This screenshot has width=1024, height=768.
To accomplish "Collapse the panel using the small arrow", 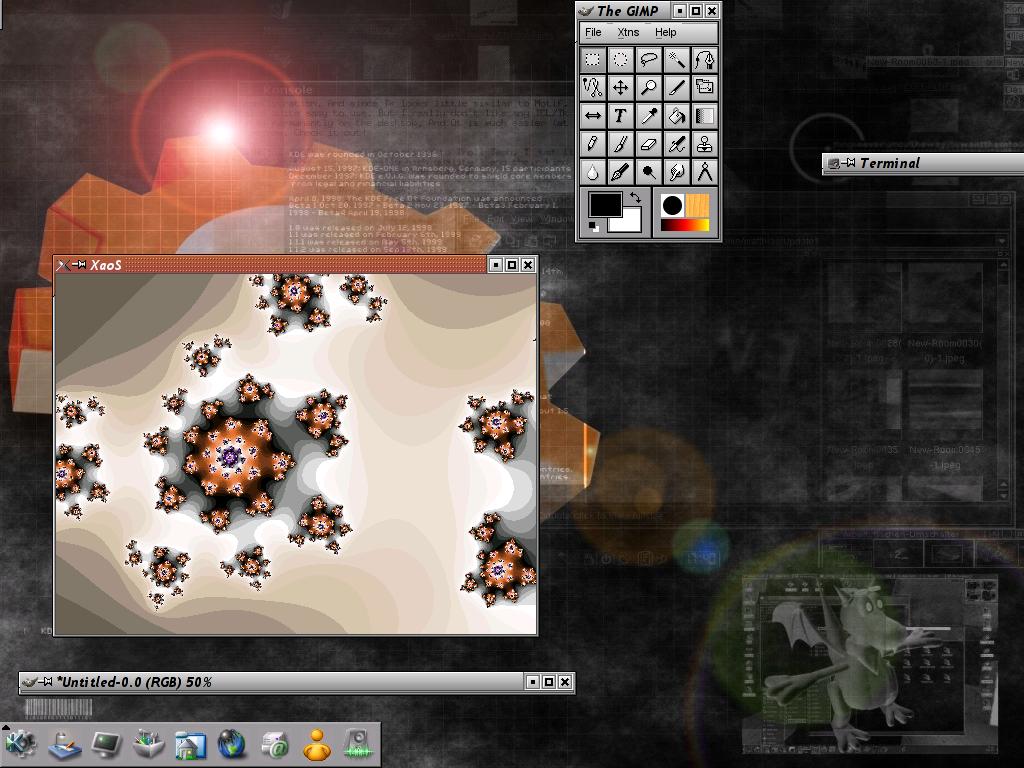I will point(5,726).
